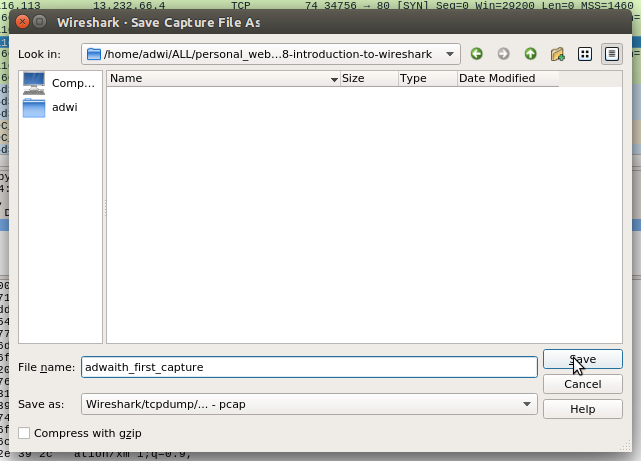
Task: Click the greyed Forward arrow icon
Action: tap(503, 54)
